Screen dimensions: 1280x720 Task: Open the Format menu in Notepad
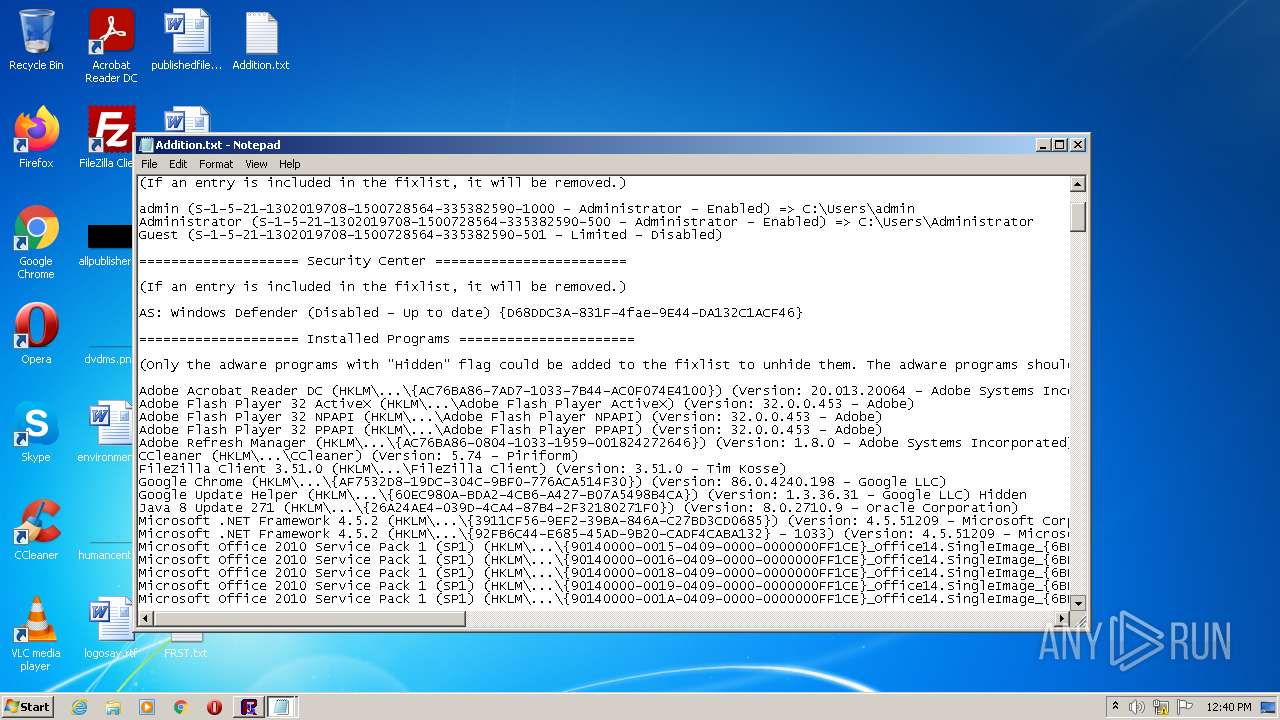coord(216,164)
